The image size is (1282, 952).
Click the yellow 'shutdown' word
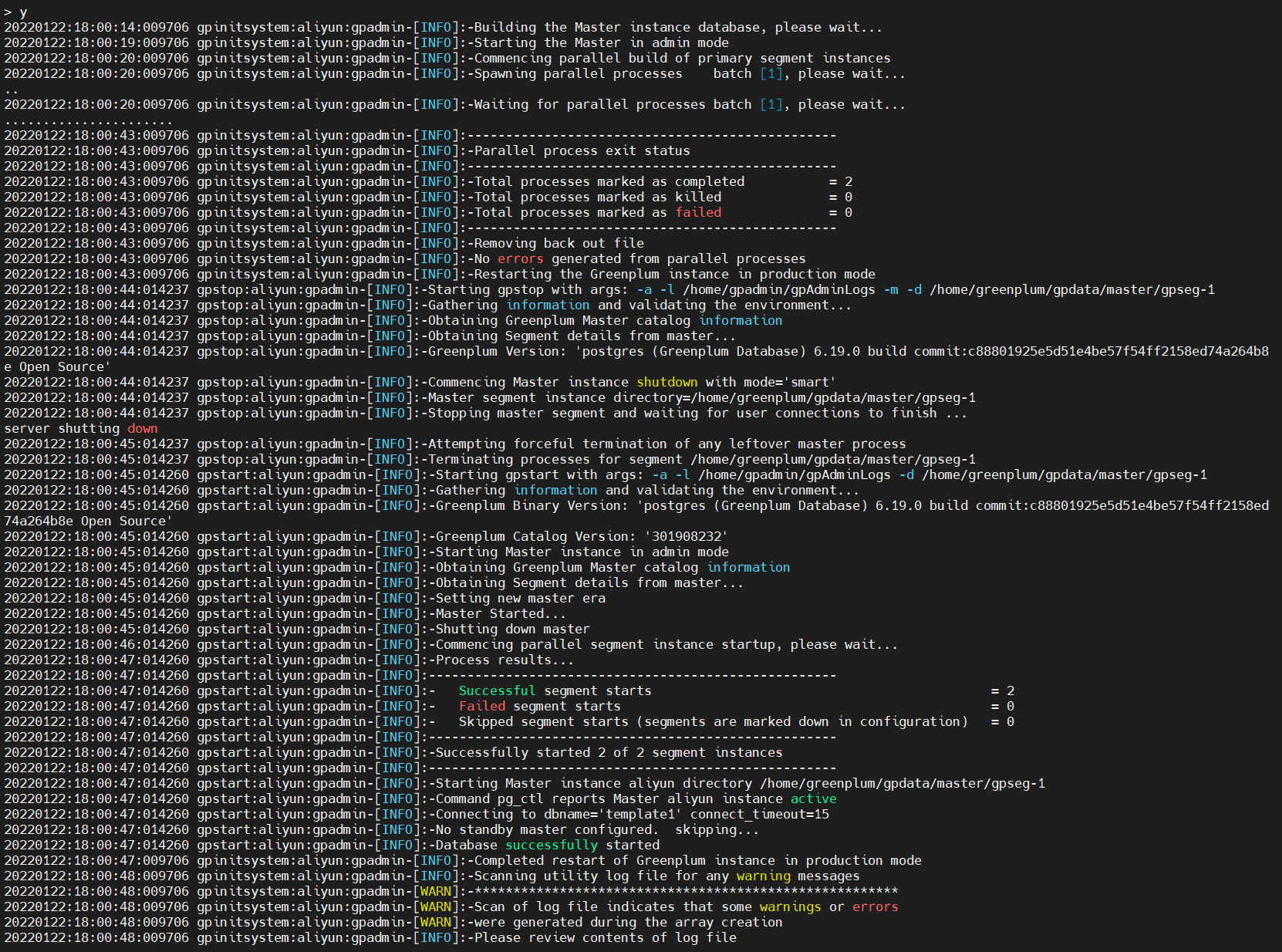[666, 383]
